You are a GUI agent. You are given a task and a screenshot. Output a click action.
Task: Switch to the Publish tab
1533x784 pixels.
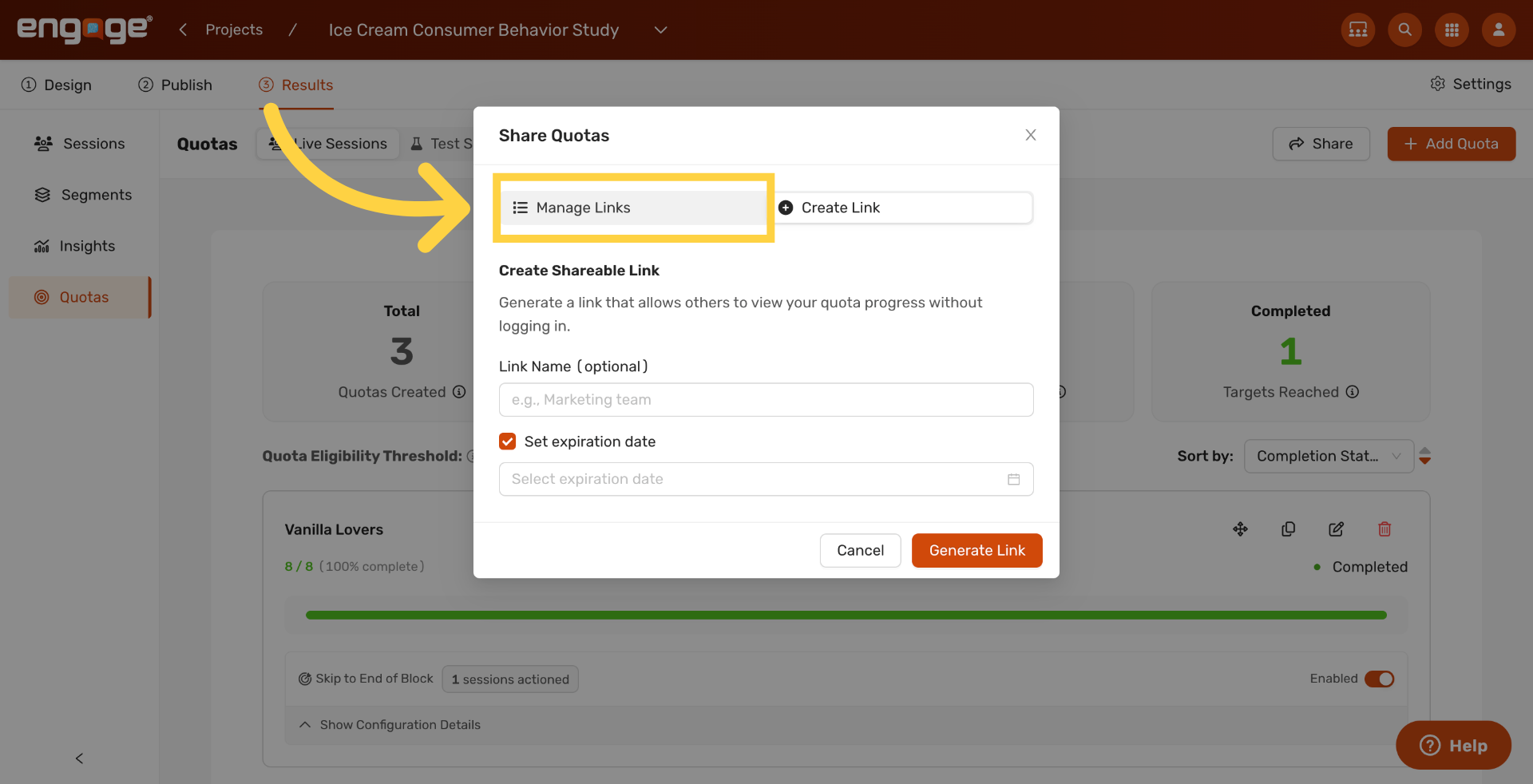(x=175, y=85)
